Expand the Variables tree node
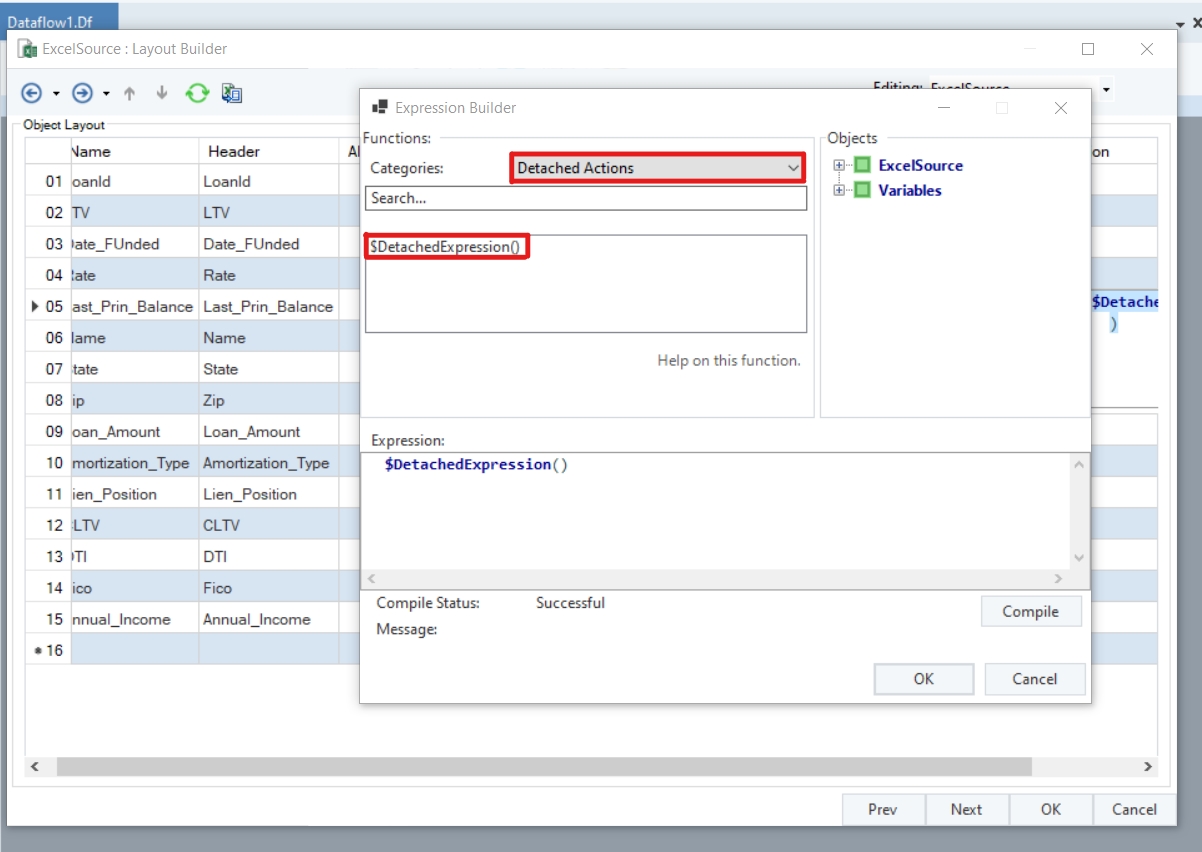Image resolution: width=1202 pixels, height=852 pixels. point(839,190)
